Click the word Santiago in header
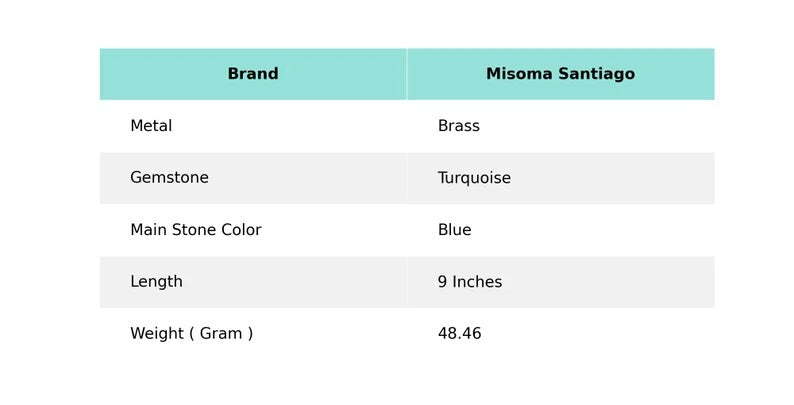The width and height of the screenshot is (794, 405). (597, 74)
